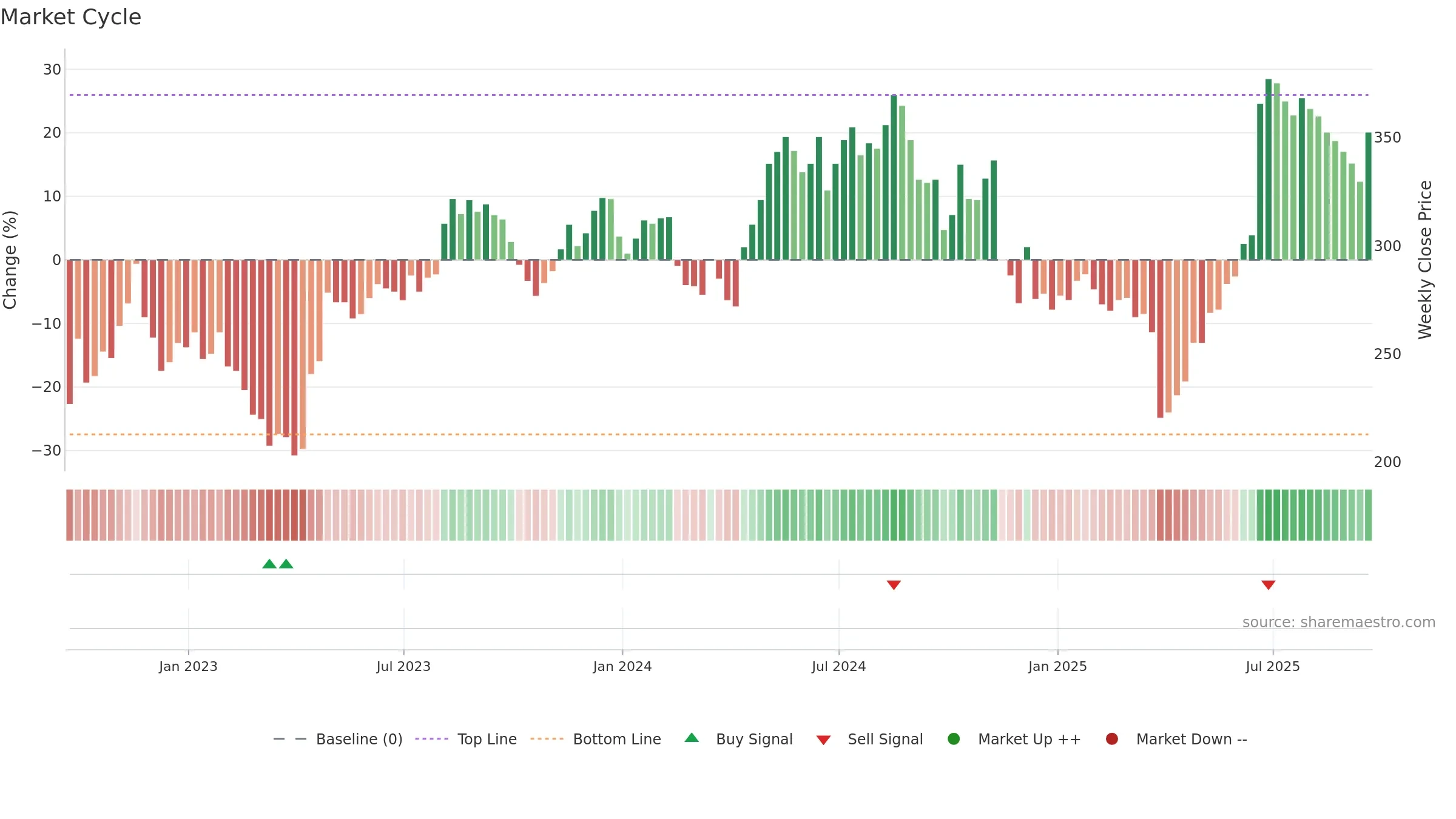This screenshot has height=819, width=1456.
Task: Click the 350 tick on the right axis
Action: point(1387,138)
